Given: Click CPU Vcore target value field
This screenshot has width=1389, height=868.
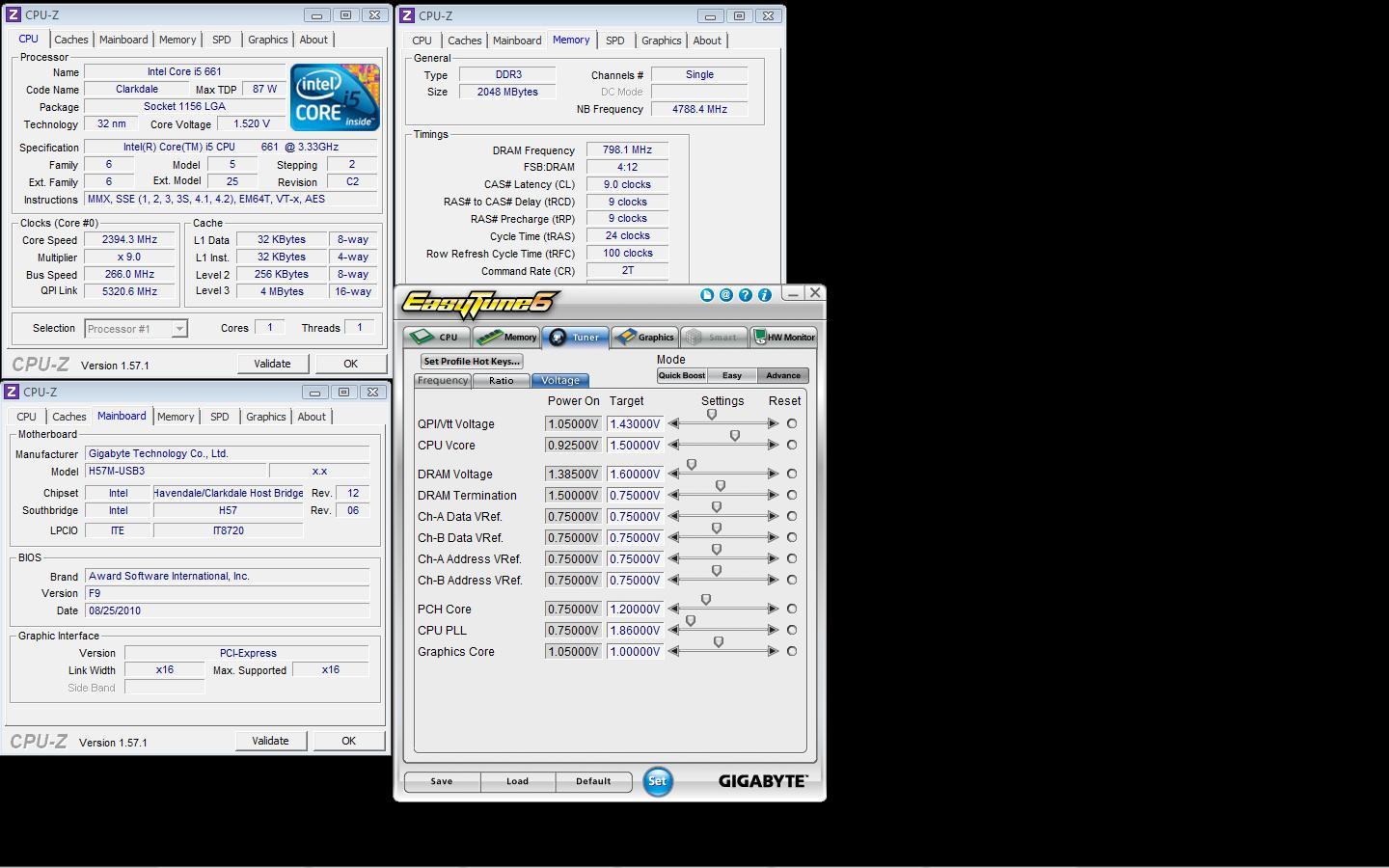Looking at the screenshot, I should pyautogui.click(x=635, y=445).
